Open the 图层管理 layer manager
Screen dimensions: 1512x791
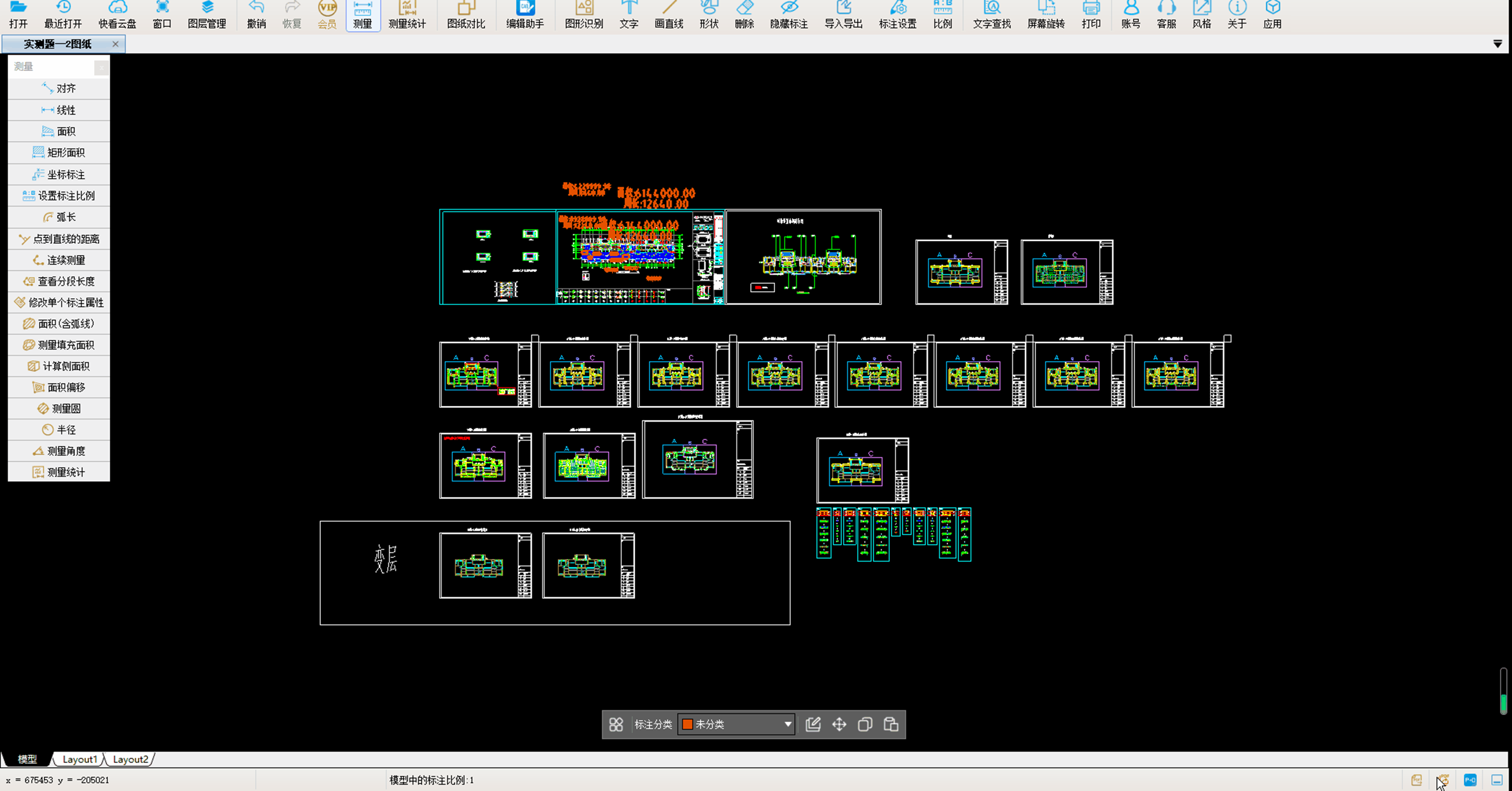click(x=207, y=15)
